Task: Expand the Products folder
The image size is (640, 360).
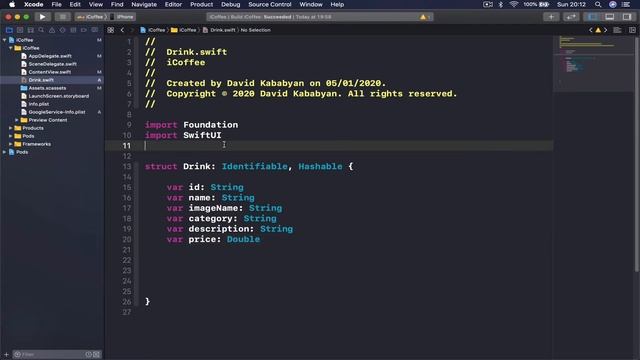Action: (x=11, y=128)
